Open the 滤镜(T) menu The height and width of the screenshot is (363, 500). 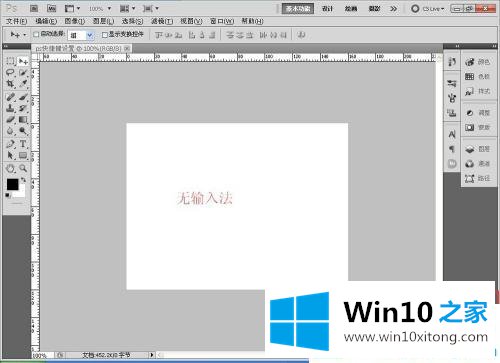click(x=162, y=21)
